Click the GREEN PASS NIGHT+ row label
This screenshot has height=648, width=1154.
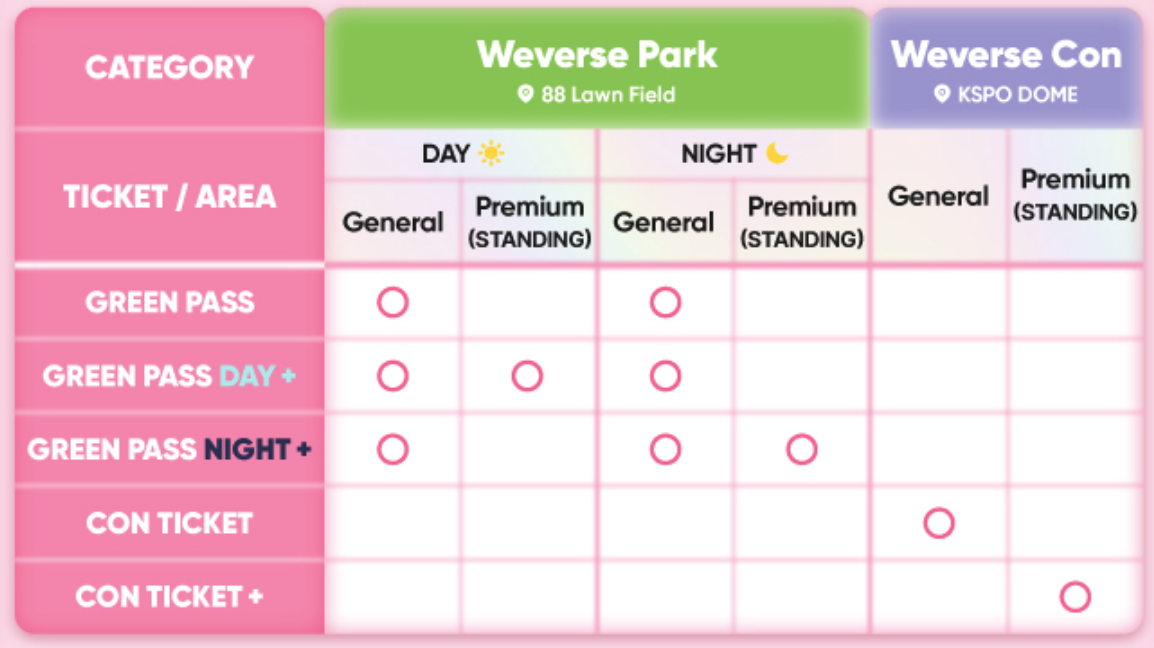click(x=170, y=450)
